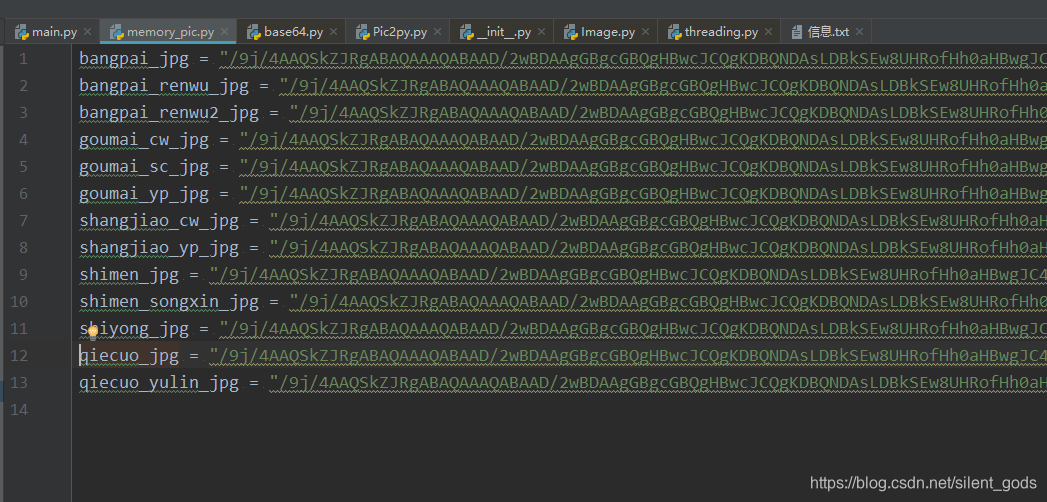This screenshot has width=1047, height=502.
Task: Click the bangpai_renwu_jpg variable
Action: [x=164, y=85]
